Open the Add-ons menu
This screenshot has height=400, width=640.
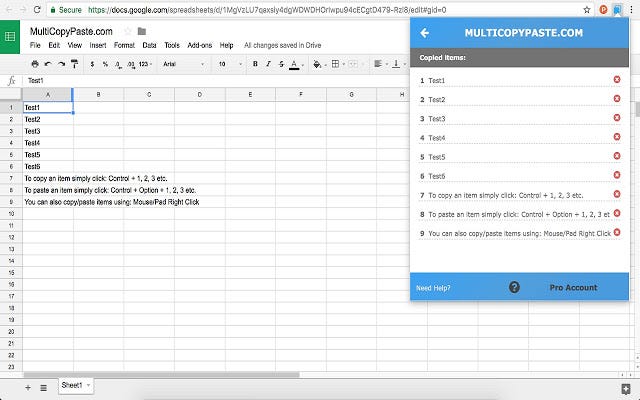pyautogui.click(x=200, y=45)
